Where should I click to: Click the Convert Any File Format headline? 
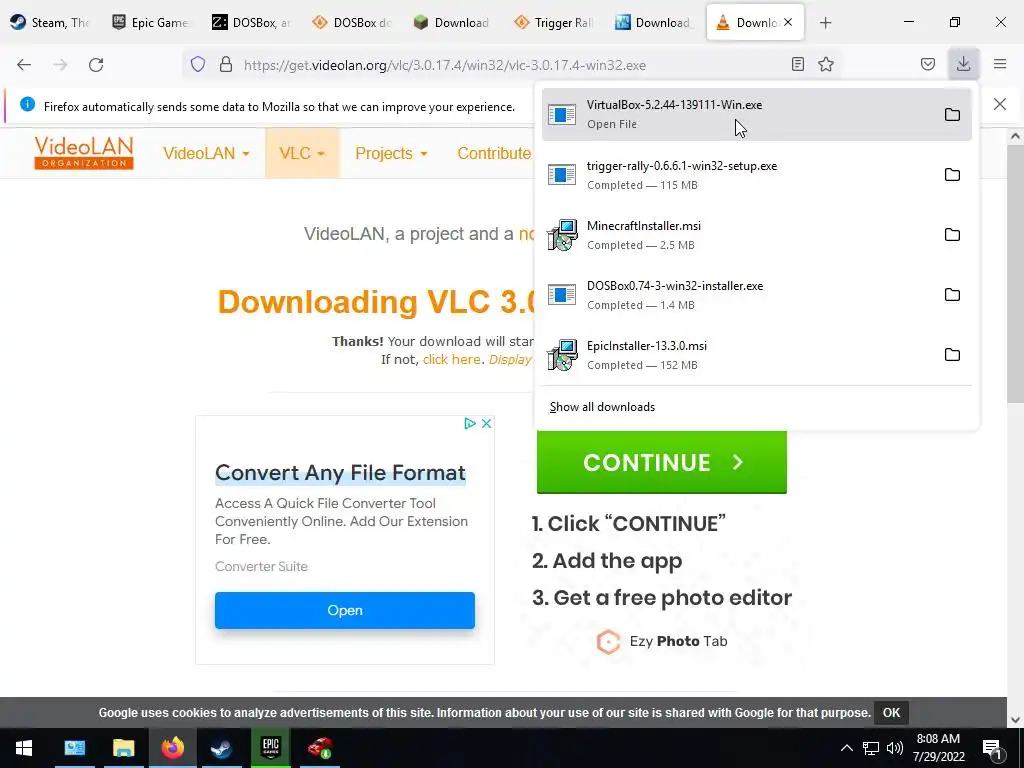click(x=340, y=473)
